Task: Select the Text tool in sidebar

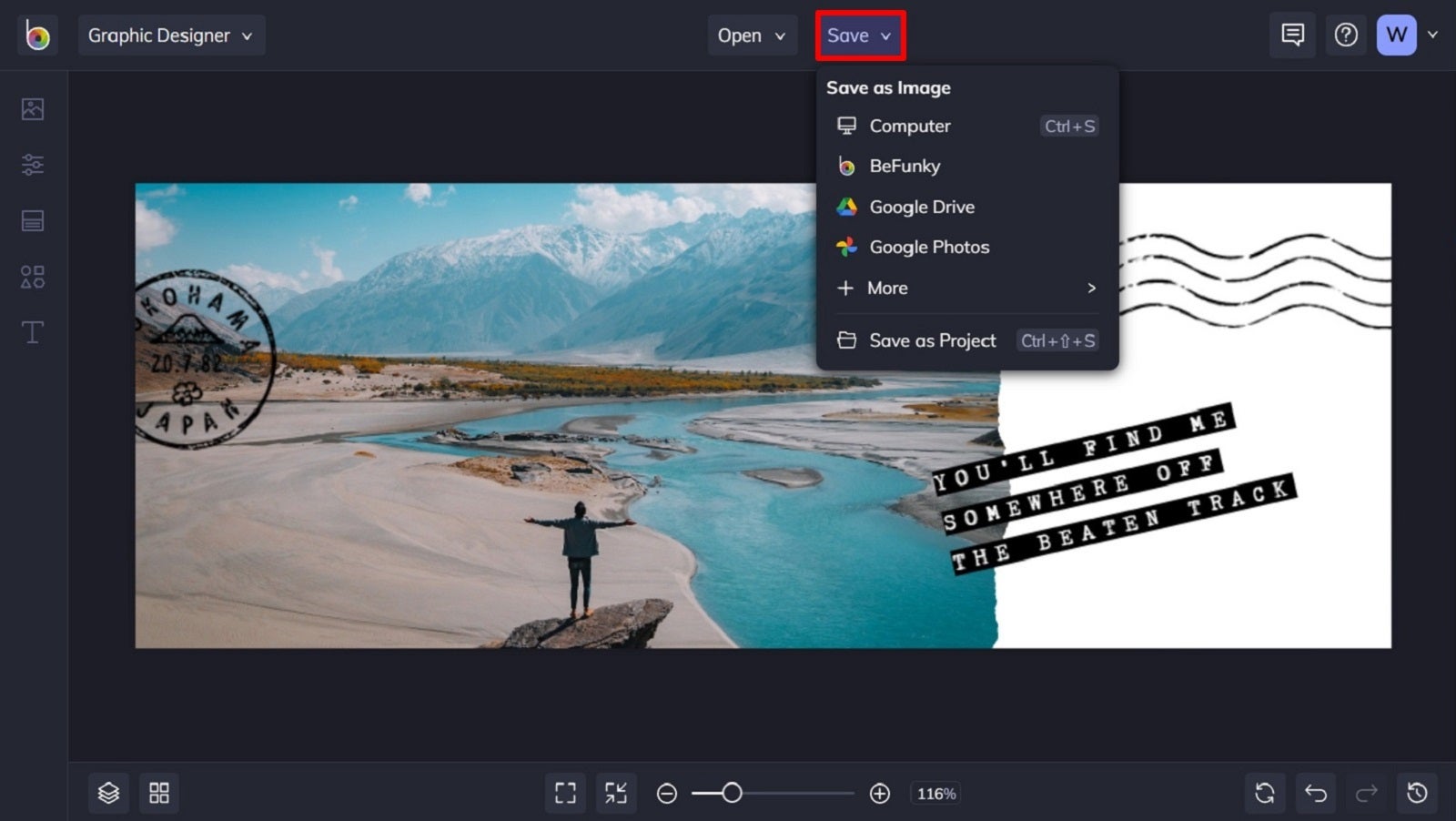Action: click(33, 332)
